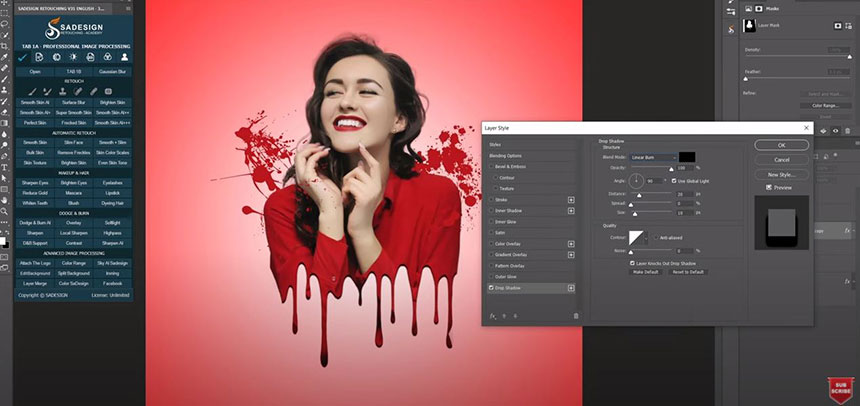Enable the Stroke effect checkbox
Viewport: 860px width, 406px height.
coord(491,200)
